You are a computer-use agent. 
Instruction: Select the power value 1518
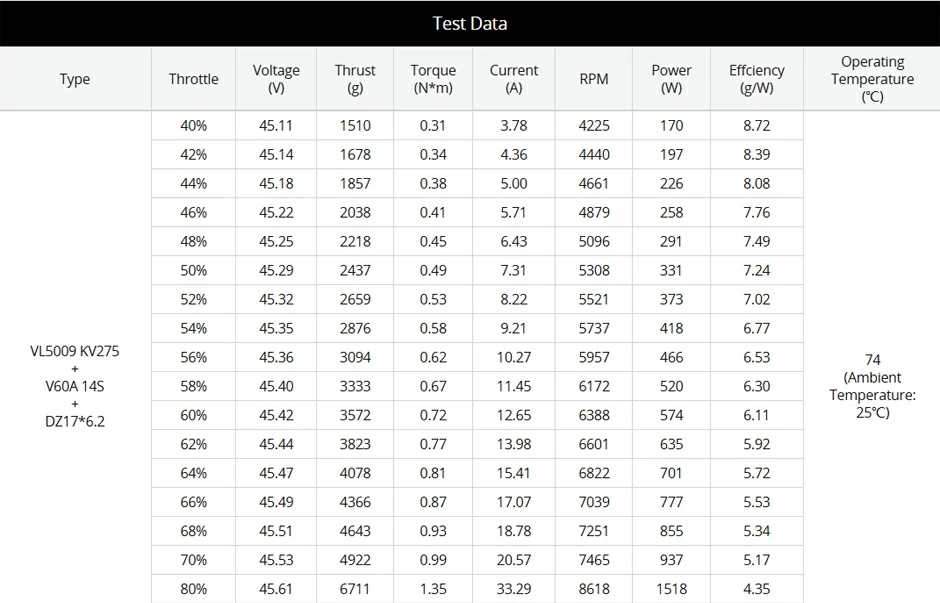click(x=672, y=589)
